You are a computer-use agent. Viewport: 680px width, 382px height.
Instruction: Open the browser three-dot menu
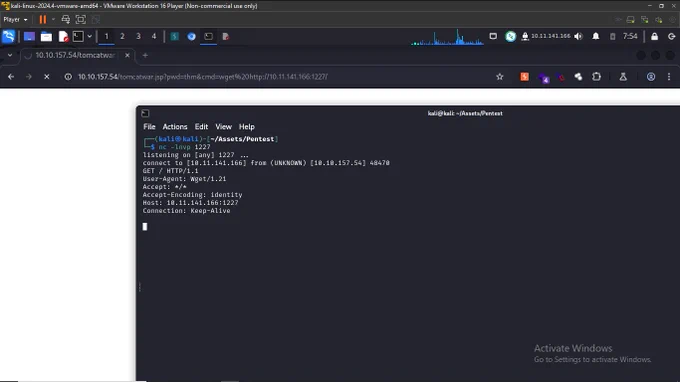tap(669, 77)
